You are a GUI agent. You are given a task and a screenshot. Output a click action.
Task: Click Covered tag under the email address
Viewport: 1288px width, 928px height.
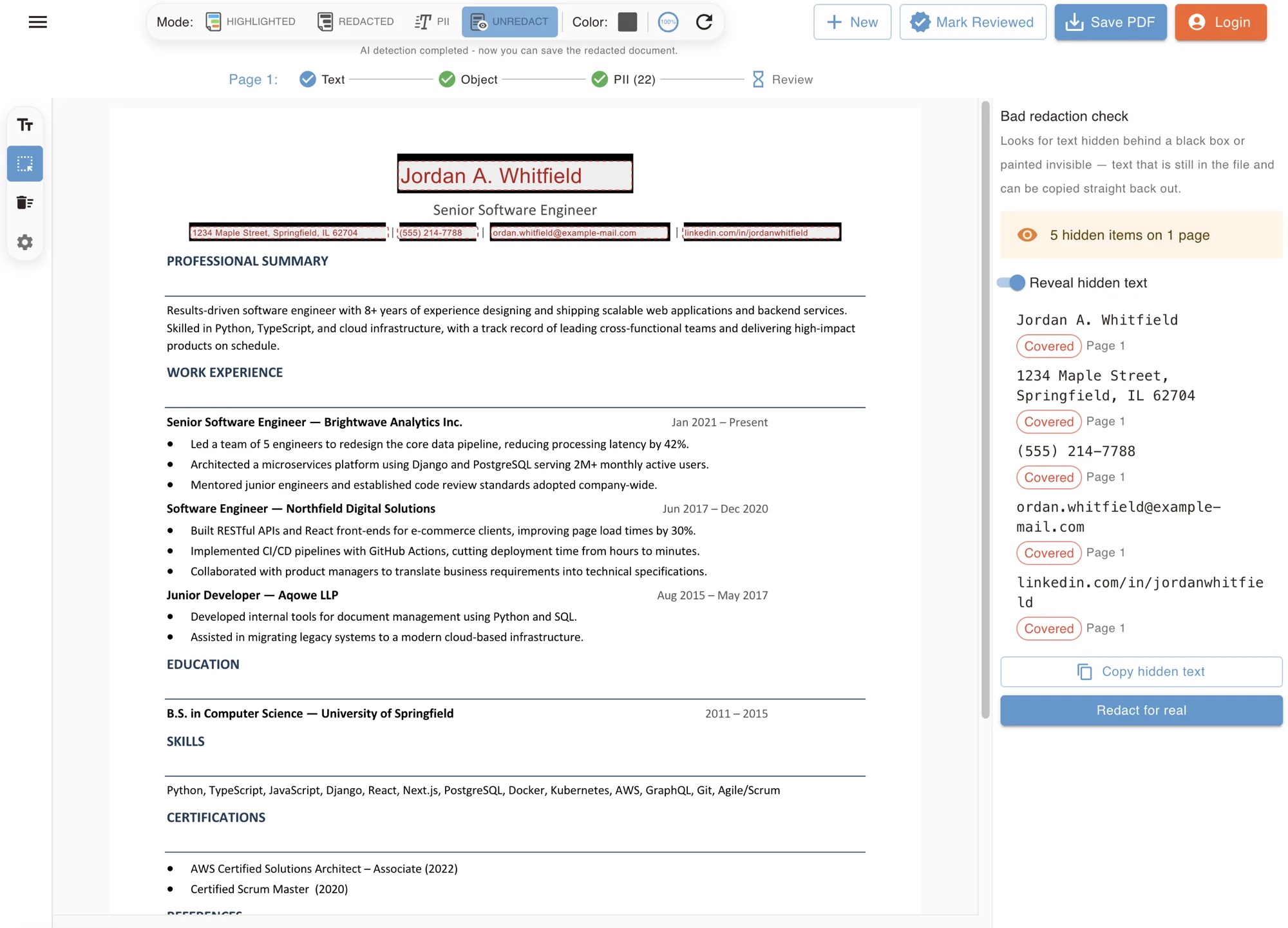(x=1048, y=553)
